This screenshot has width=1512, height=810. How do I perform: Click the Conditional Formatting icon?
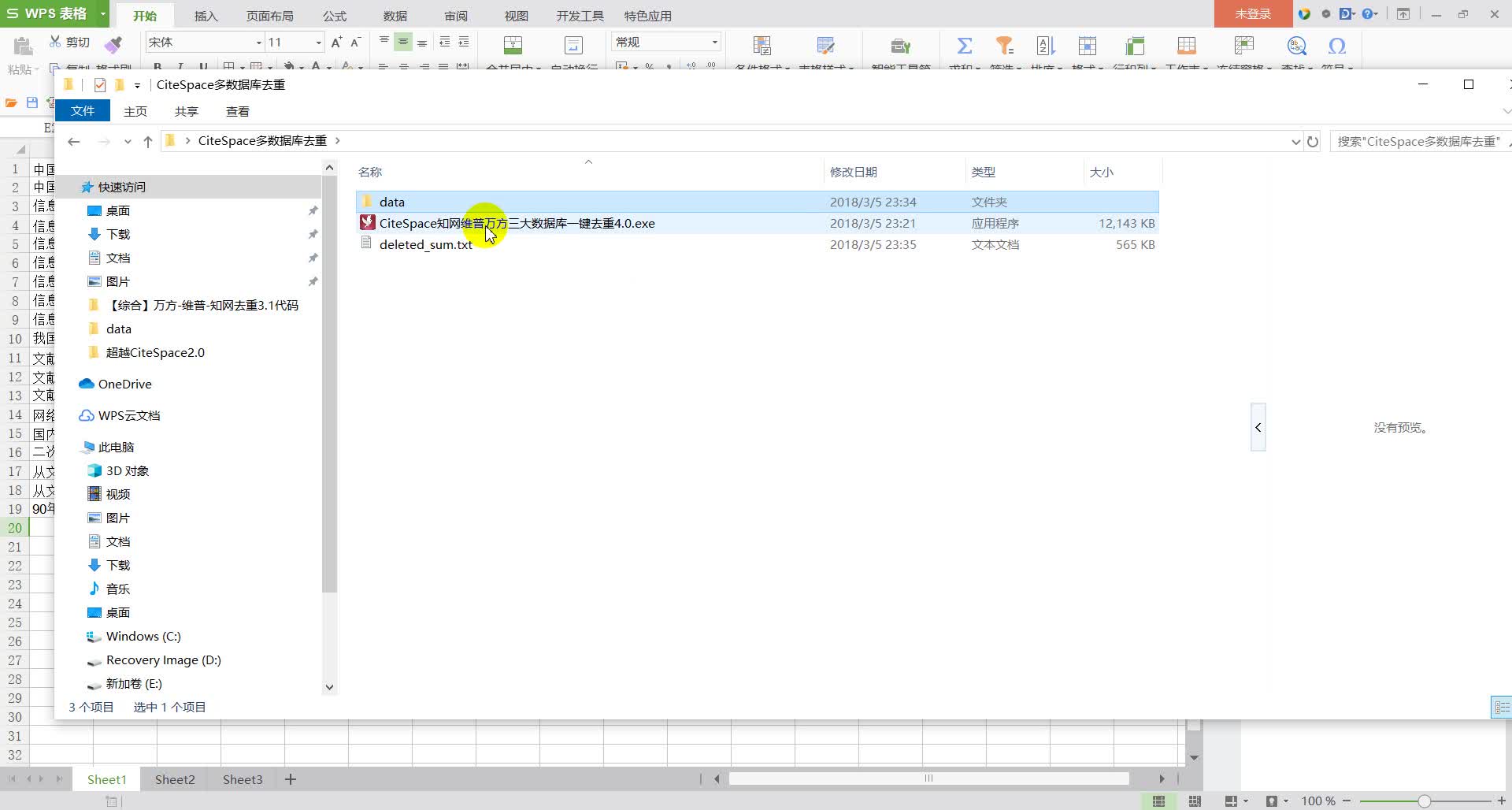762,46
